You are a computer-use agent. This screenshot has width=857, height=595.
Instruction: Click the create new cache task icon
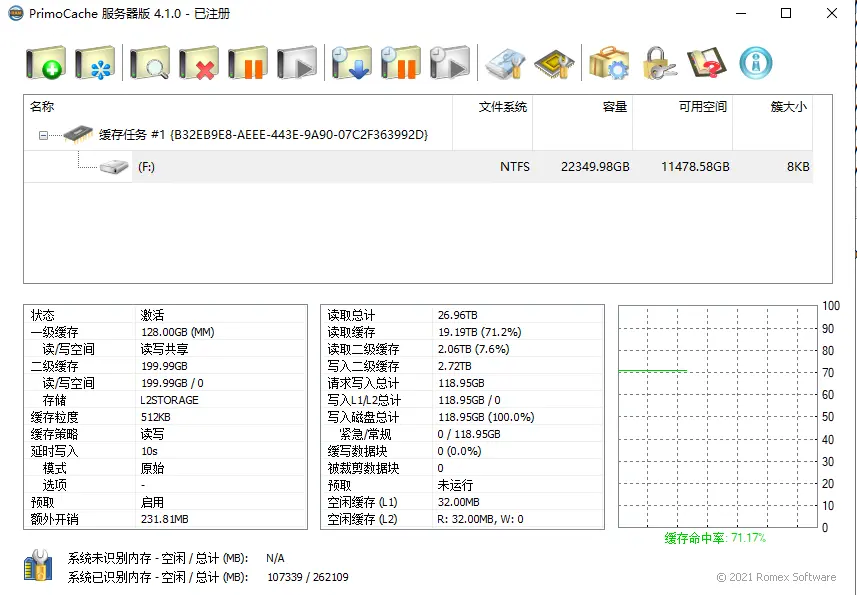click(45, 62)
